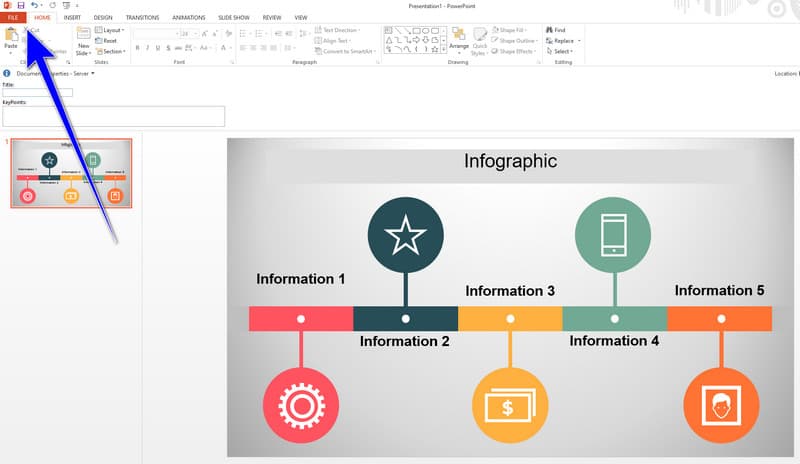Pick the star shape in shapes gallery
The width and height of the screenshot is (800, 464).
tap(435, 50)
